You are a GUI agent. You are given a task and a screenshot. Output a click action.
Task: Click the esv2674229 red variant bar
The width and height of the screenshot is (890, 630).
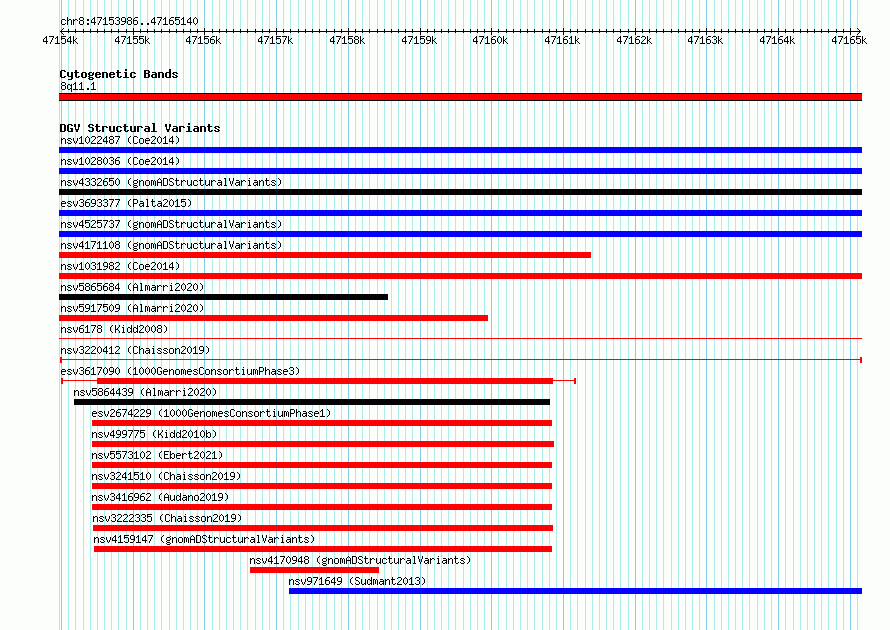[x=322, y=423]
